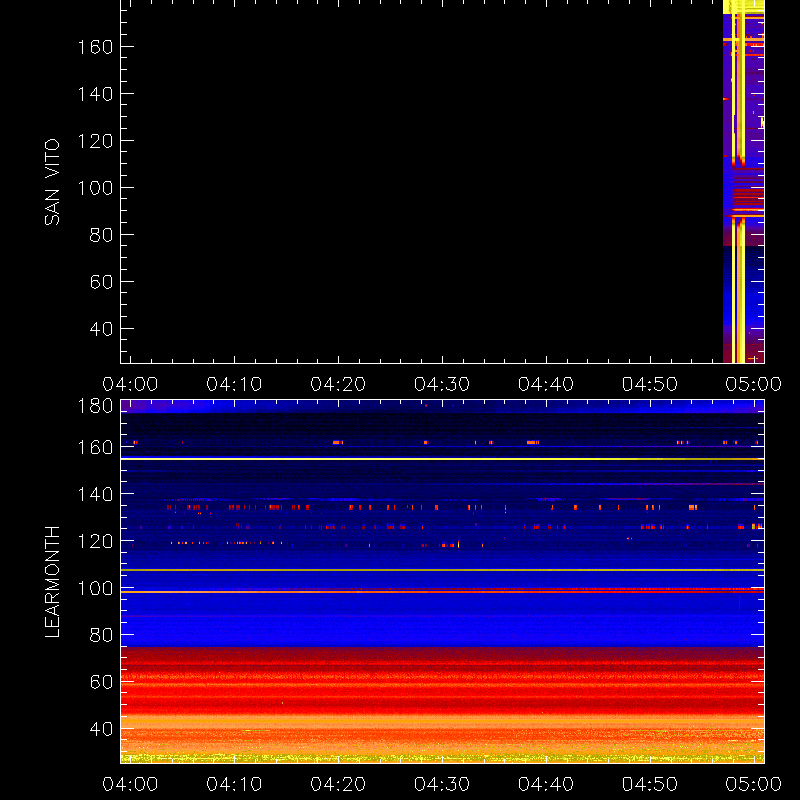The width and height of the screenshot is (800, 800).
Task: Pick the 180 tick on Learmonth axis
Action: (95, 406)
